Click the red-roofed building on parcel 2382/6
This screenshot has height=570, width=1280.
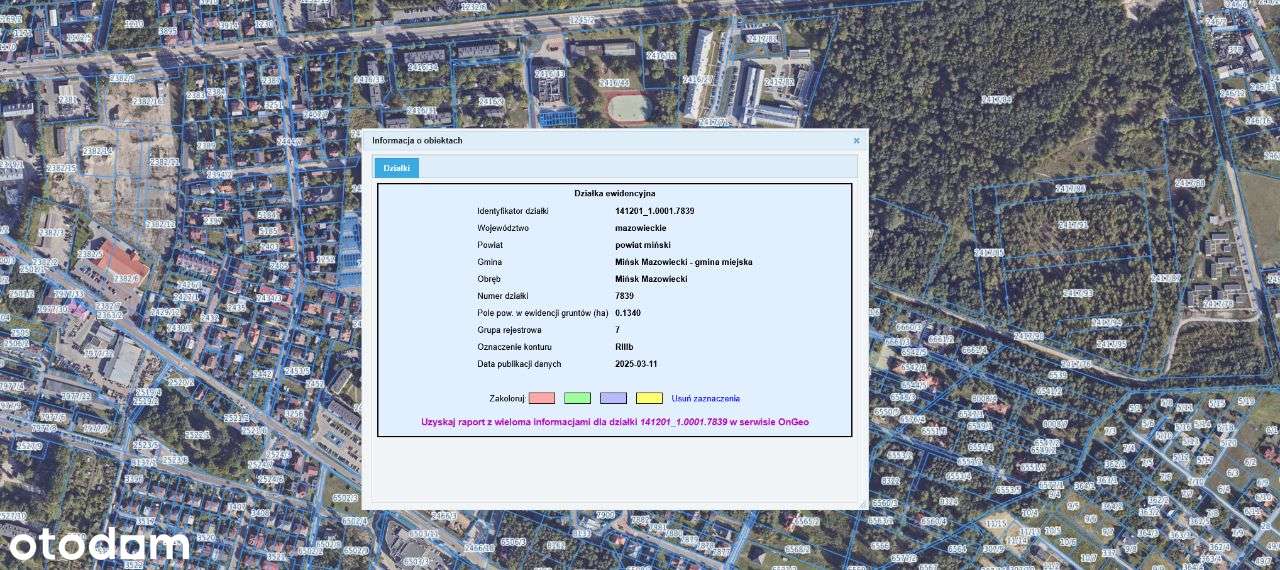point(122,262)
